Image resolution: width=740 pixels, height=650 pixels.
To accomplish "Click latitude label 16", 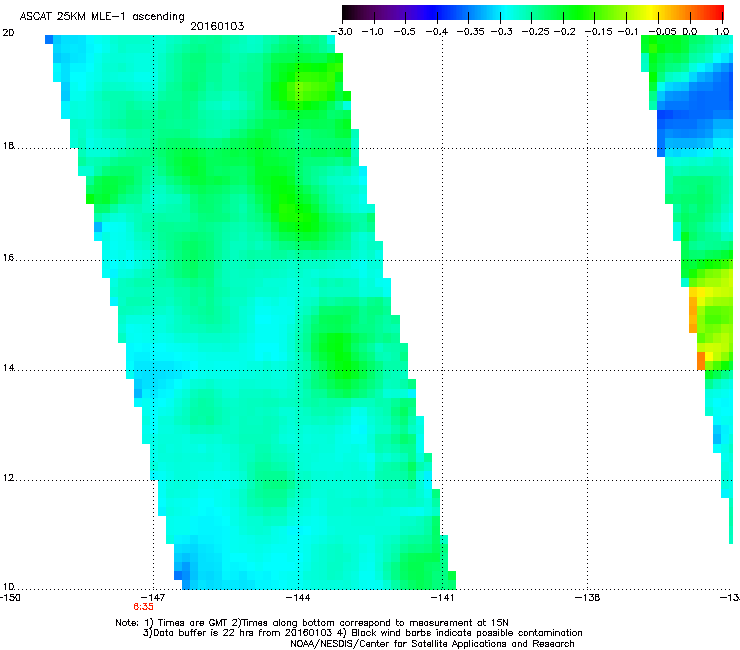I will pyautogui.click(x=8, y=258).
